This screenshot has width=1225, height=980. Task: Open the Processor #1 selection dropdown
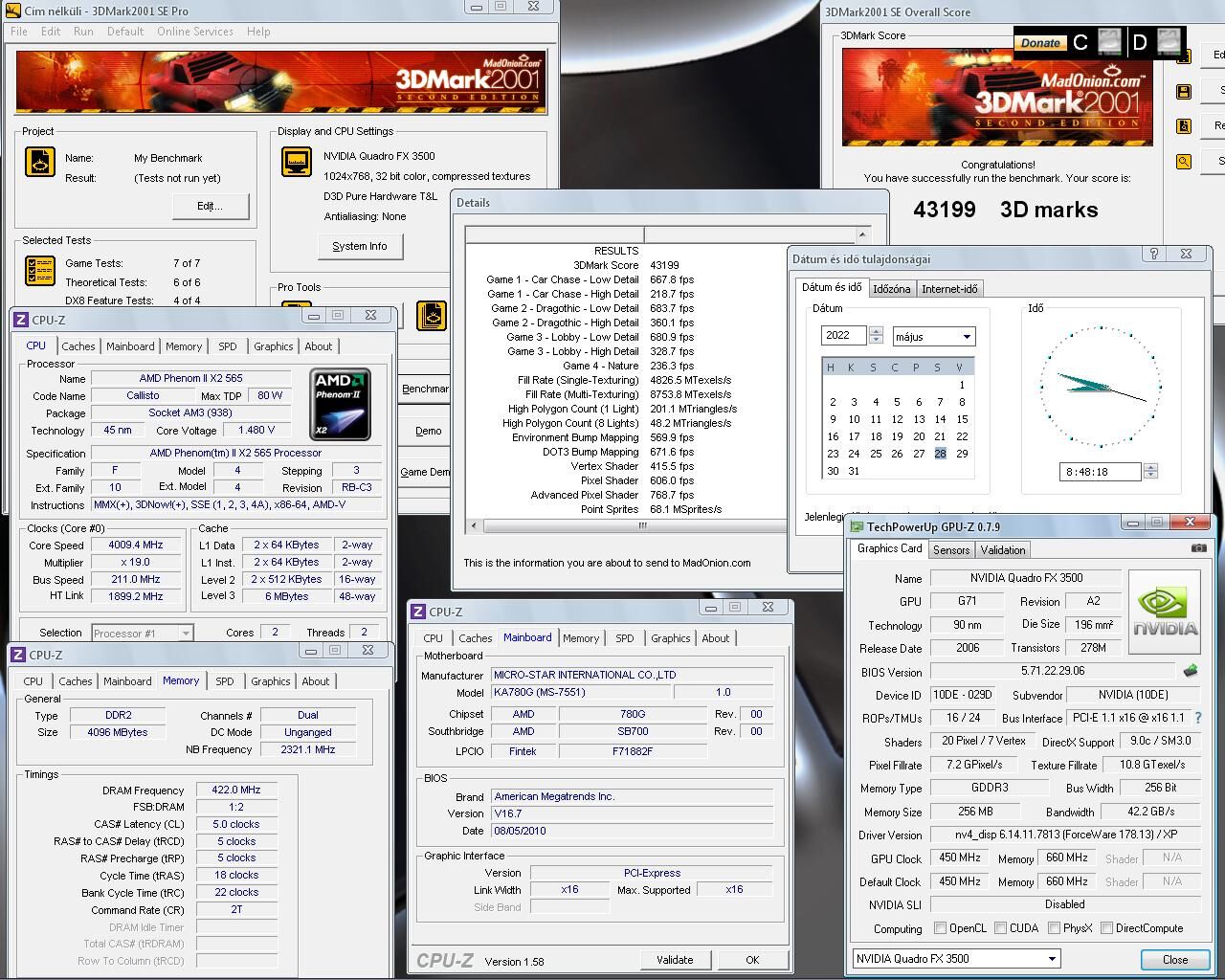142,633
